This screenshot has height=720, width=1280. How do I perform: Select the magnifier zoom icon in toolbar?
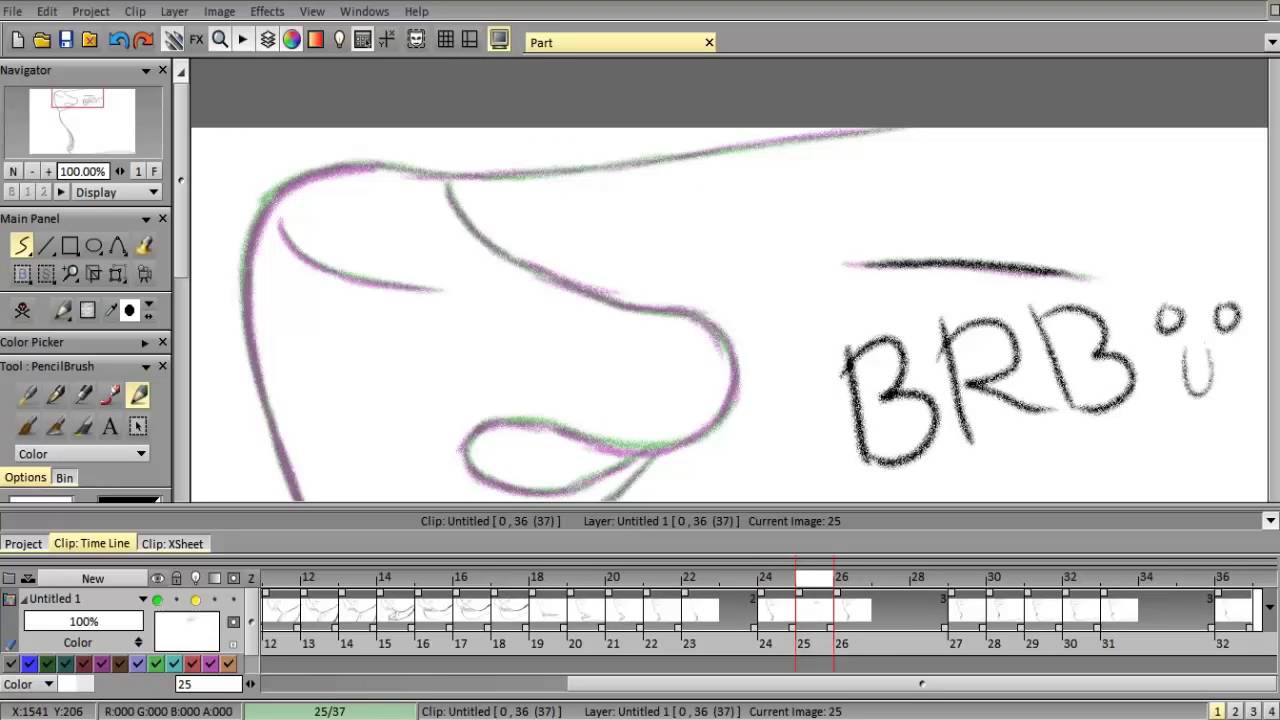click(x=220, y=40)
